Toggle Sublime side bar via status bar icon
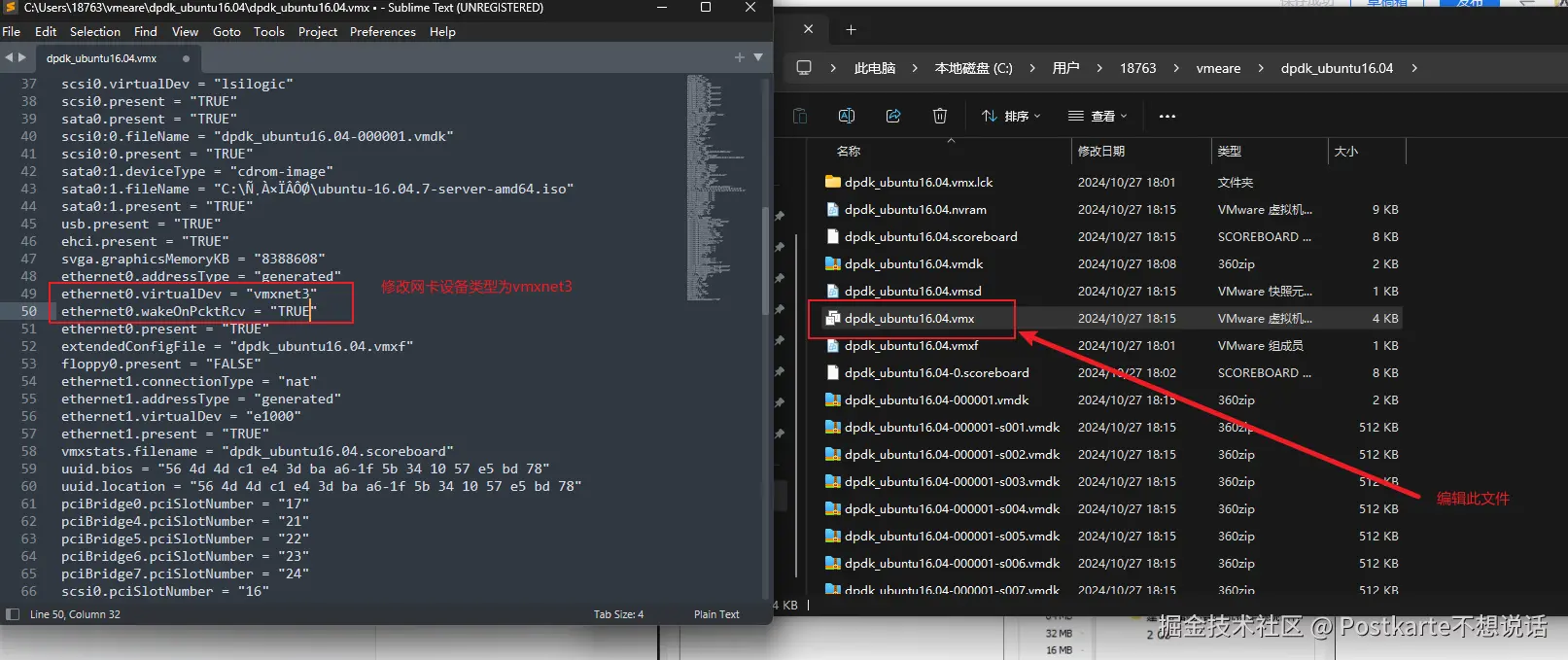The image size is (1568, 660). click(x=13, y=614)
